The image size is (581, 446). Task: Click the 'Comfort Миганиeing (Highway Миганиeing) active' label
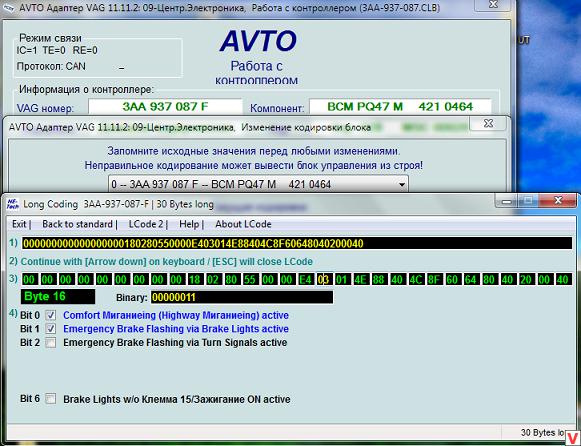(176, 315)
